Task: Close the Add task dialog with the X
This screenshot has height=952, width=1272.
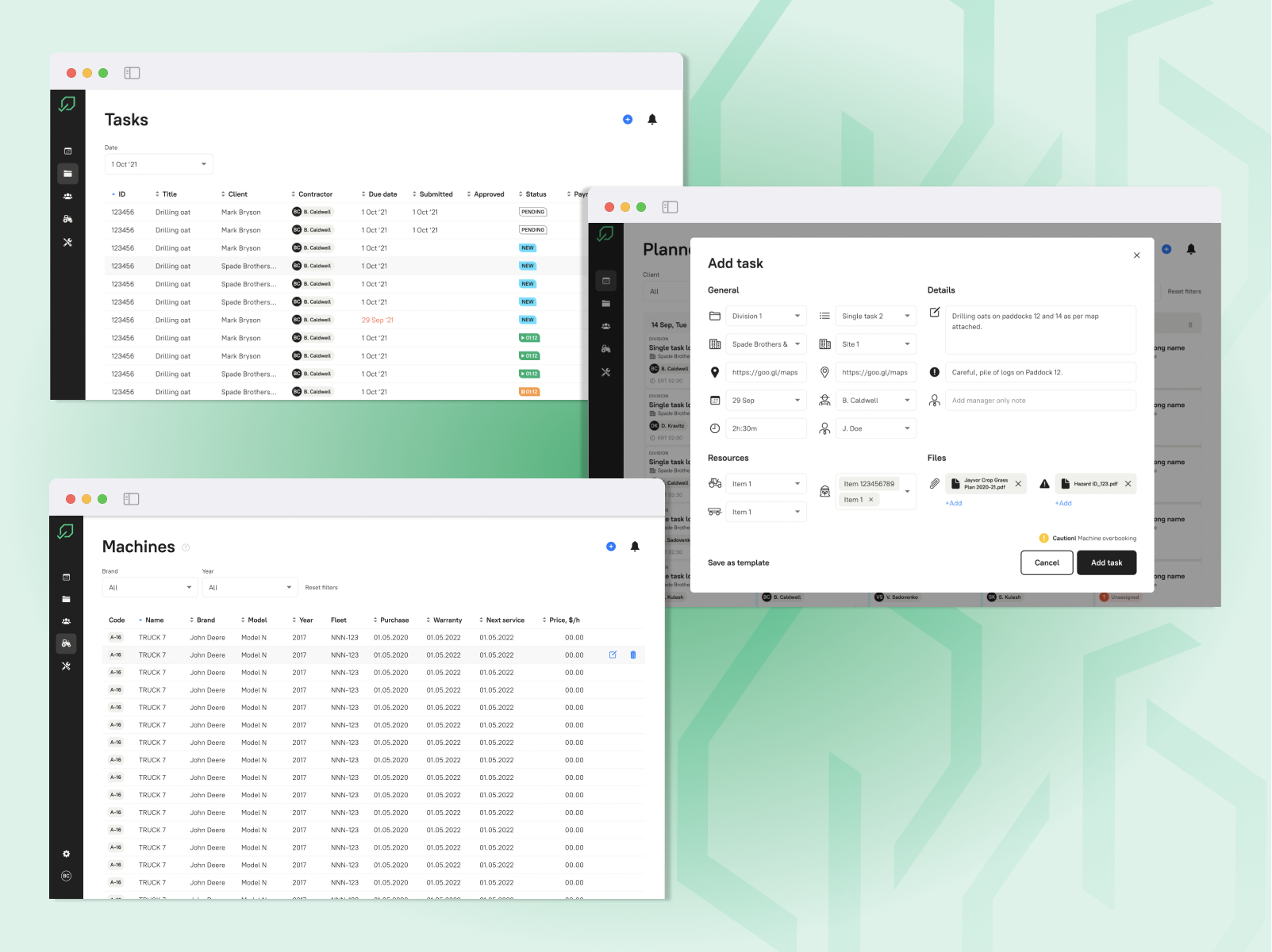Action: tap(1137, 255)
